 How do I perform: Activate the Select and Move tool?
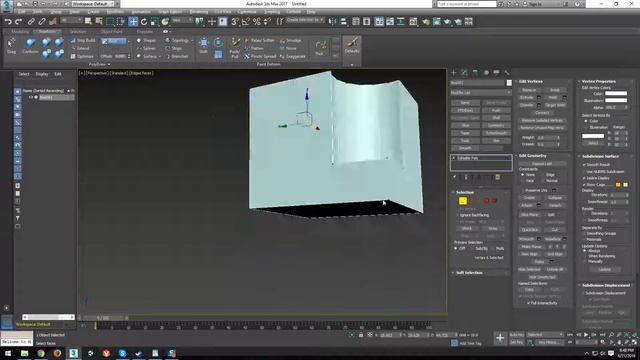click(133, 22)
